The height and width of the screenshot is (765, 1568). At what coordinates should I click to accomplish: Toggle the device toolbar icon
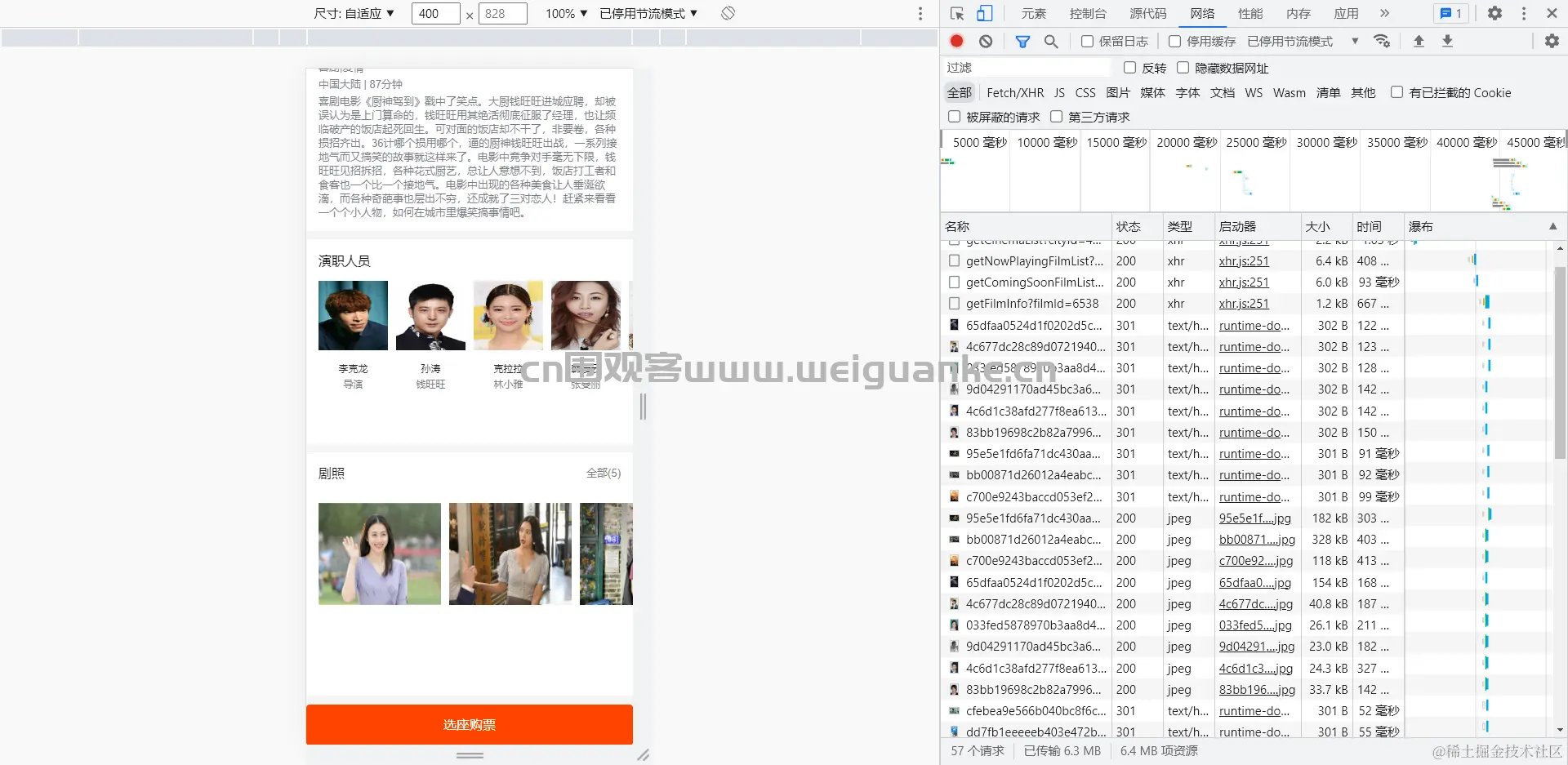tap(985, 13)
